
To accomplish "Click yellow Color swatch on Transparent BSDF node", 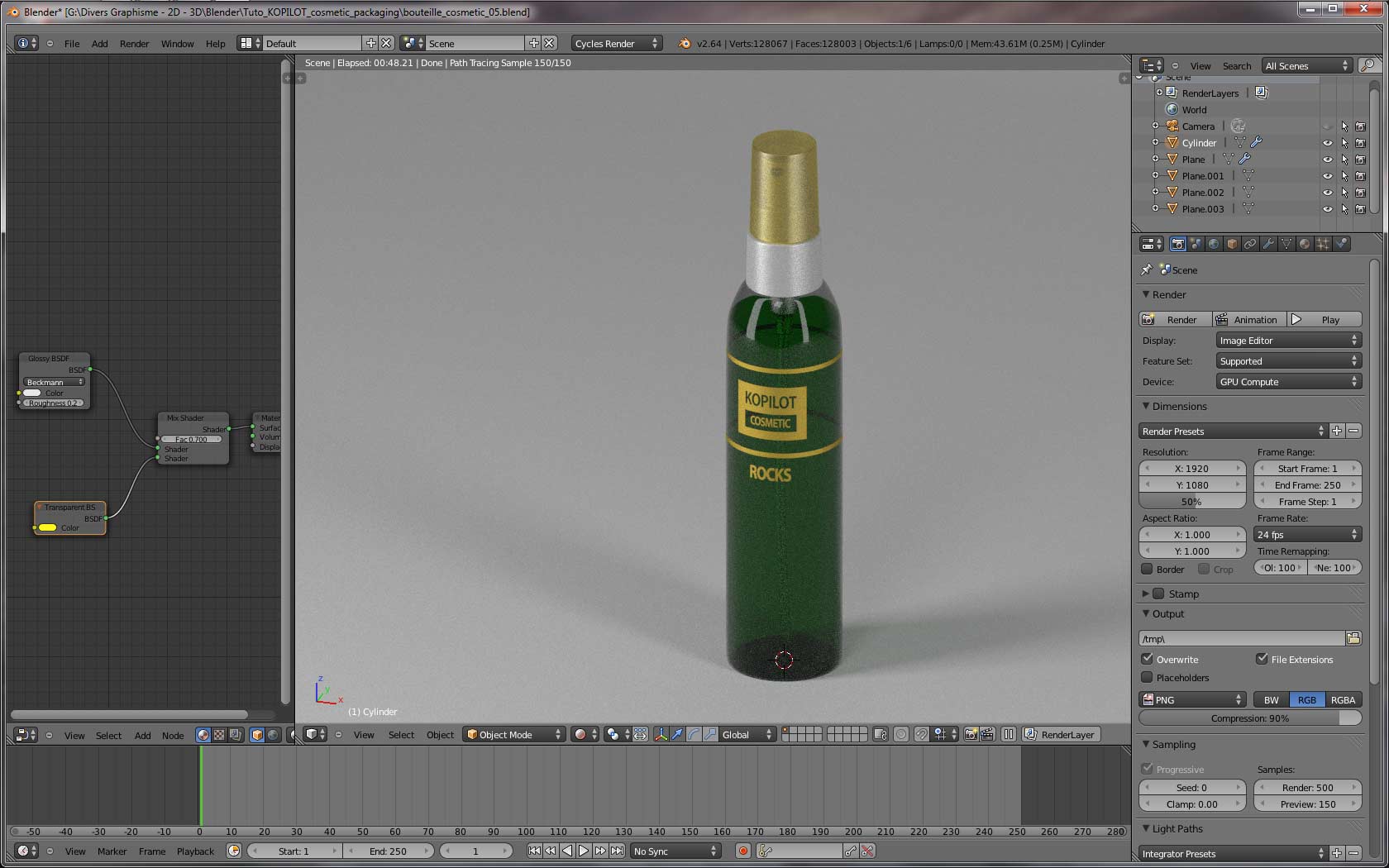I will [x=48, y=527].
